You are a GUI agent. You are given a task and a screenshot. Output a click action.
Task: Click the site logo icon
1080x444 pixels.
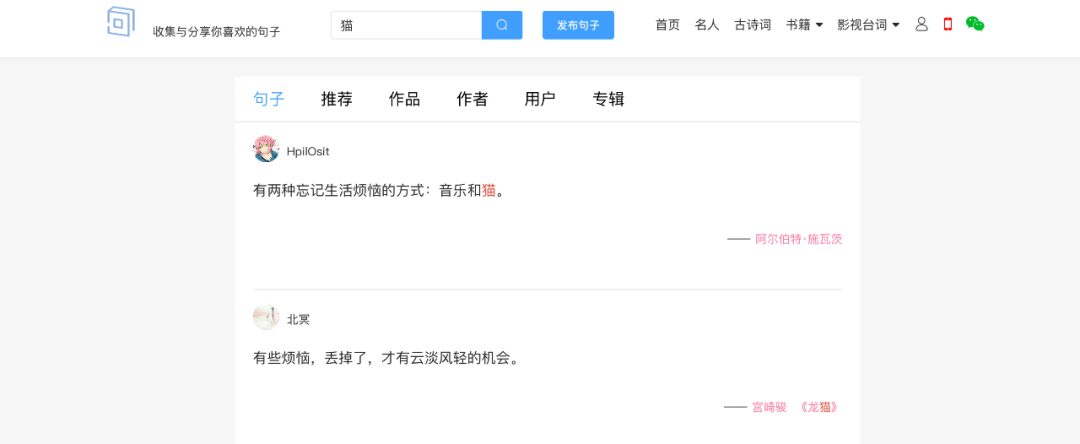click(x=121, y=21)
